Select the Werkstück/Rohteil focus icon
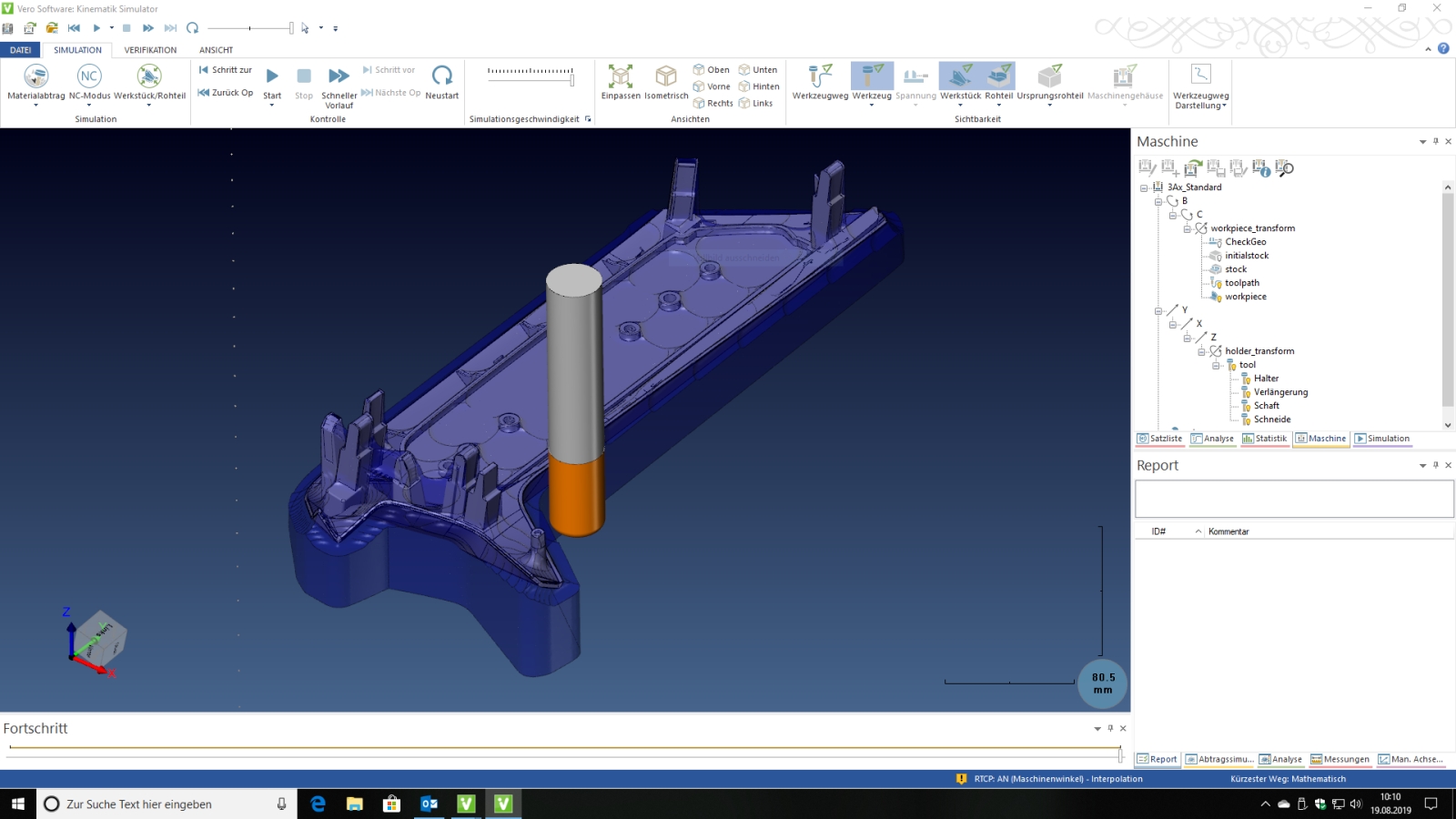The image size is (1456, 819). coord(149,76)
